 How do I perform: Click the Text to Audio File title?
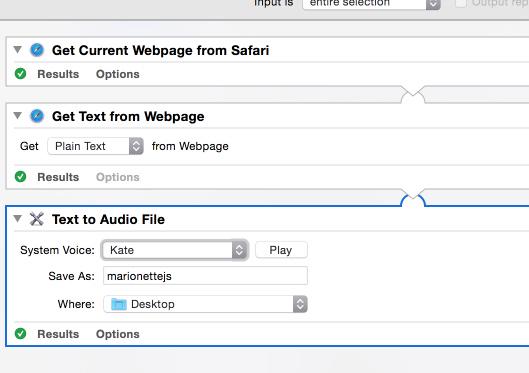(108, 220)
